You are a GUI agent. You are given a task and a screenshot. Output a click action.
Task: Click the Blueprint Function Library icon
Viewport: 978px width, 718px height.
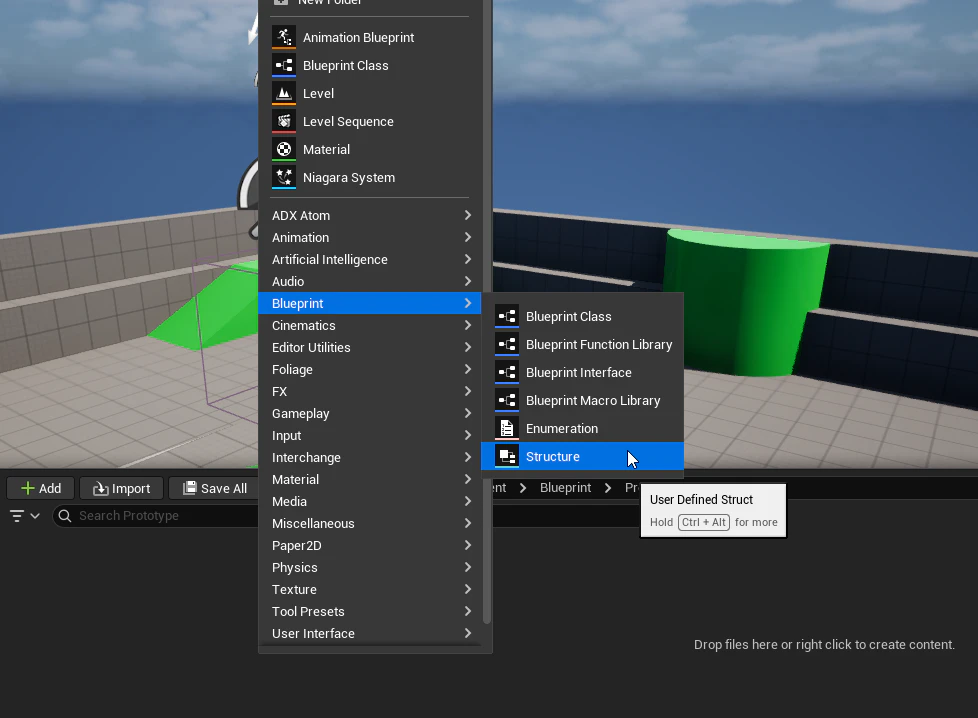coord(507,344)
